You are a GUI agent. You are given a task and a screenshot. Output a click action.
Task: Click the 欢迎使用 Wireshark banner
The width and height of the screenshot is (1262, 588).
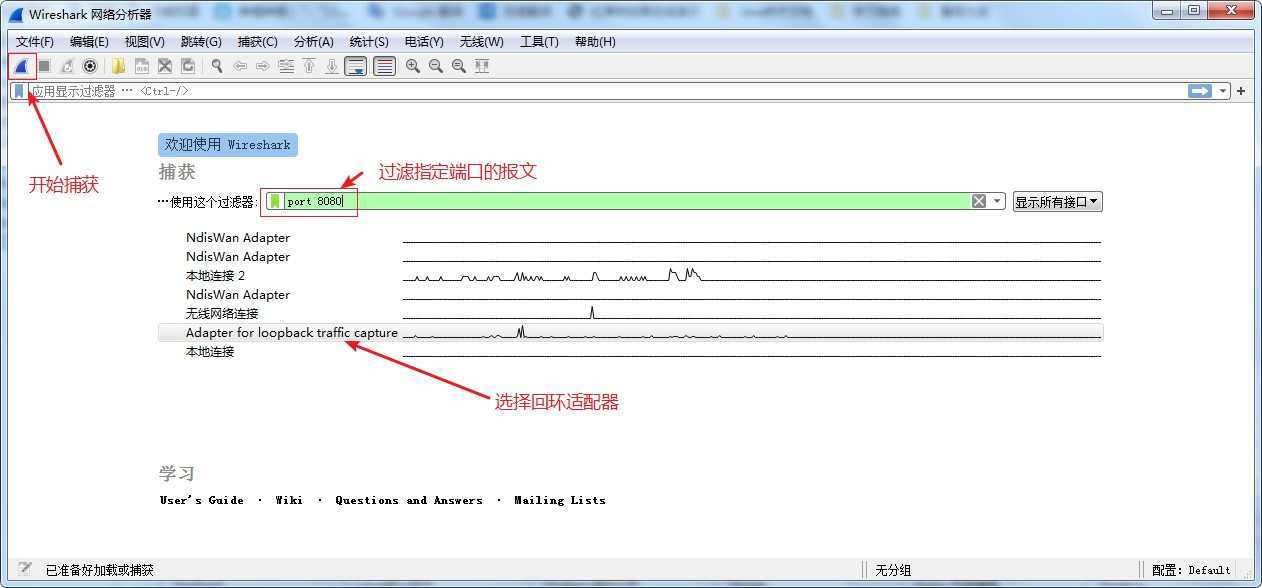[228, 144]
